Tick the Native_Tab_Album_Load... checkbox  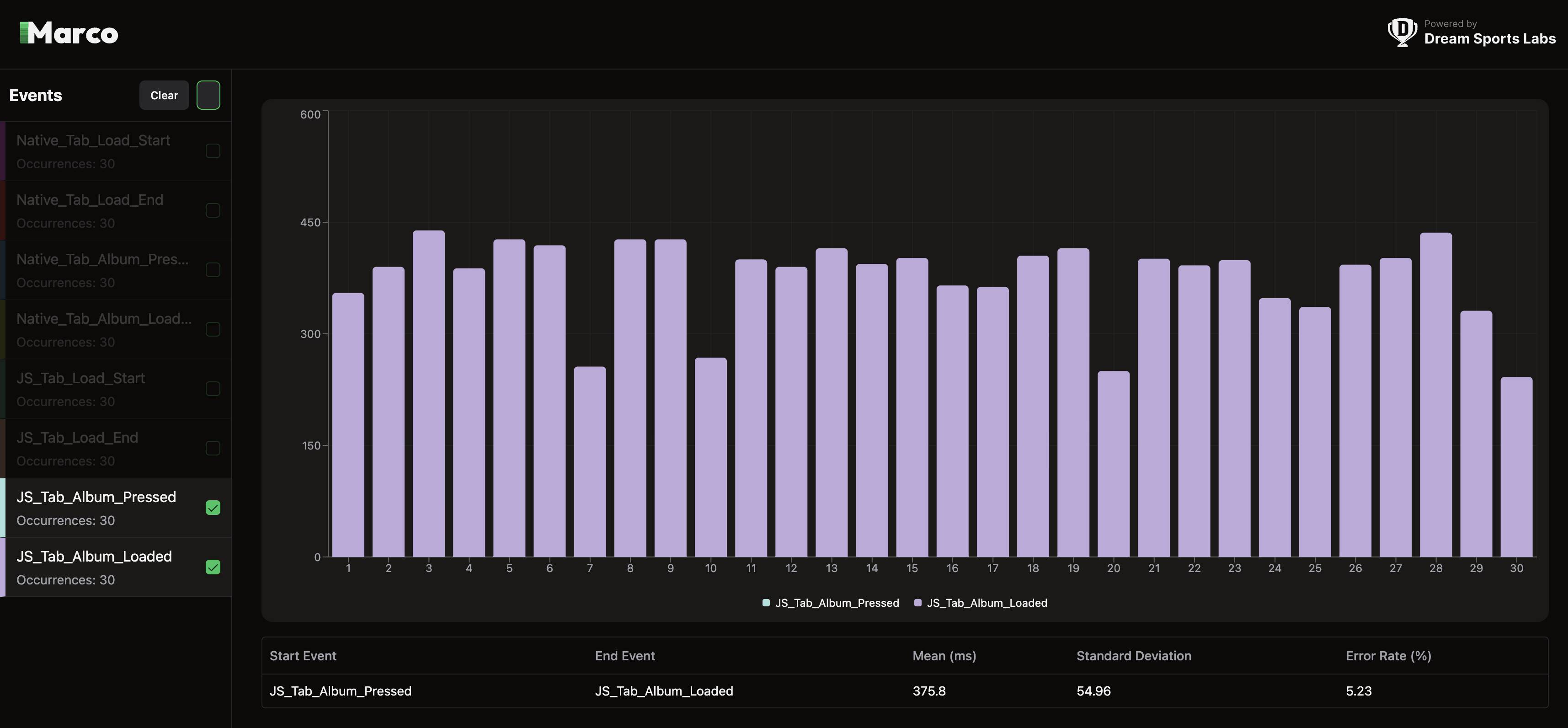click(213, 329)
